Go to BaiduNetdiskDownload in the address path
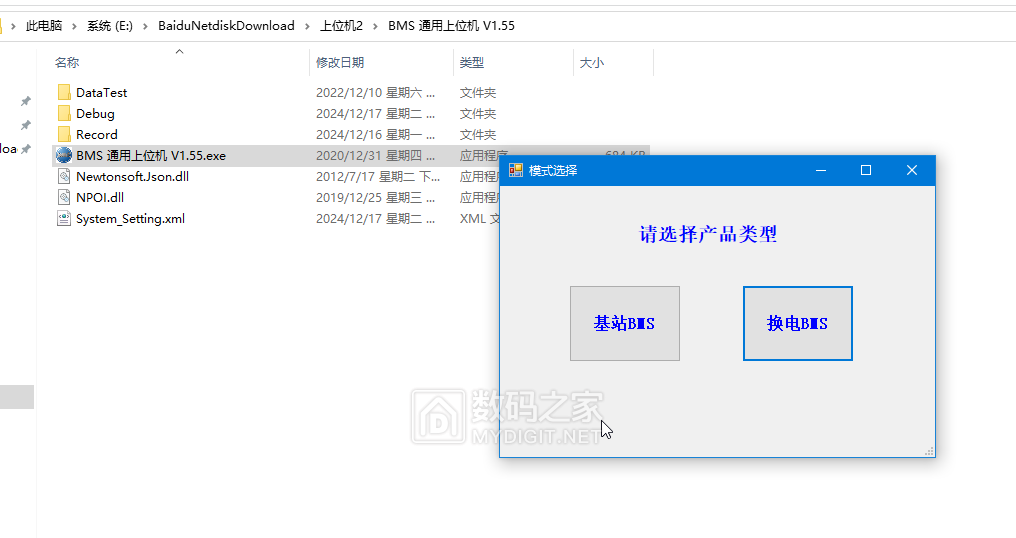This screenshot has height=538, width=1016. pyautogui.click(x=226, y=26)
